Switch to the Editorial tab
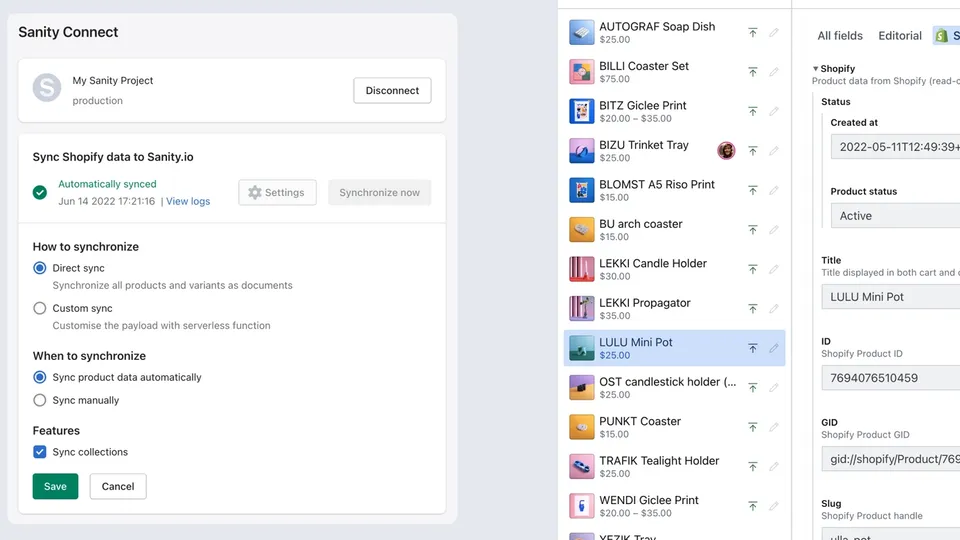 click(x=900, y=36)
